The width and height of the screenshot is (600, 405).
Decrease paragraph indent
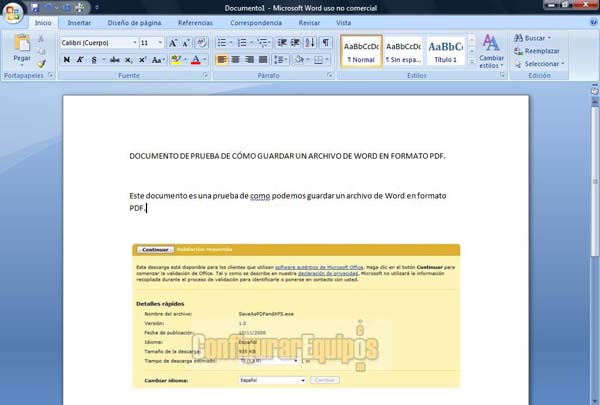pos(282,42)
